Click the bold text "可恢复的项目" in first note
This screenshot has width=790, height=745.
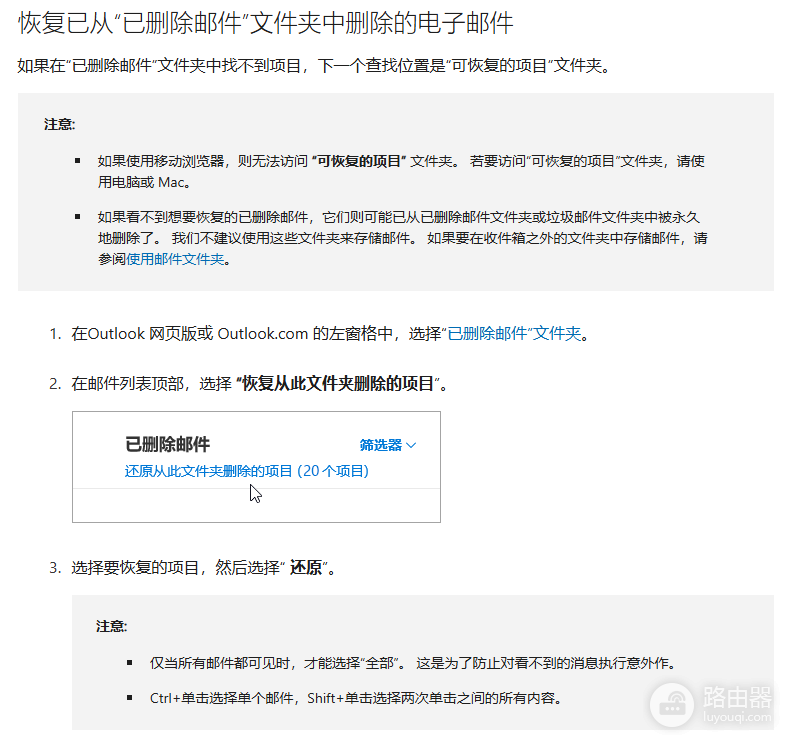click(x=359, y=161)
